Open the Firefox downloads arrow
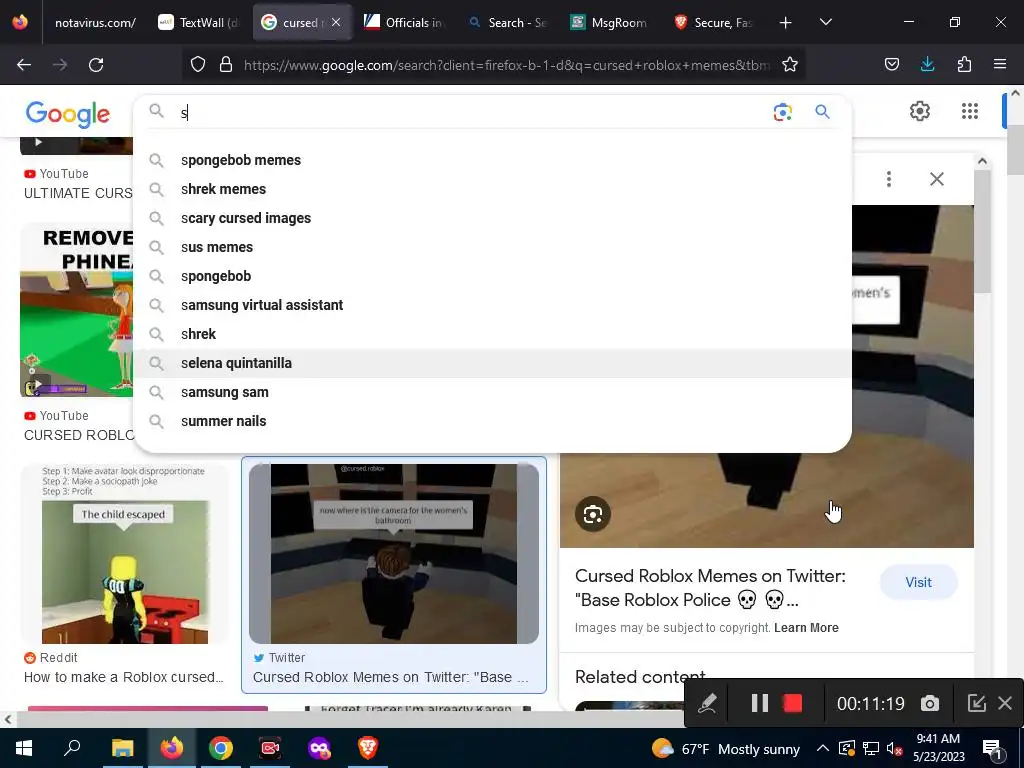This screenshot has height=768, width=1024. pyautogui.click(x=927, y=65)
